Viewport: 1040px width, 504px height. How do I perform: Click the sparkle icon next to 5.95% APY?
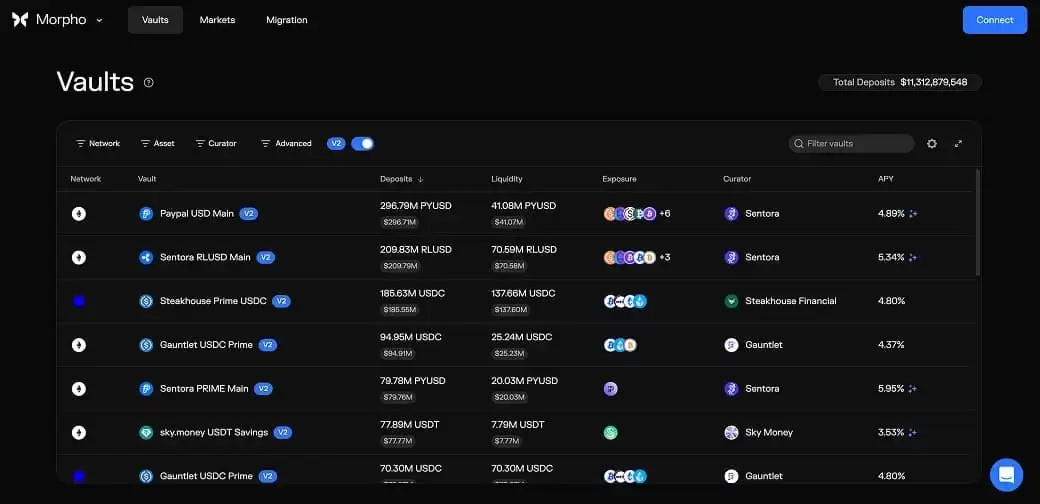pyautogui.click(x=913, y=389)
